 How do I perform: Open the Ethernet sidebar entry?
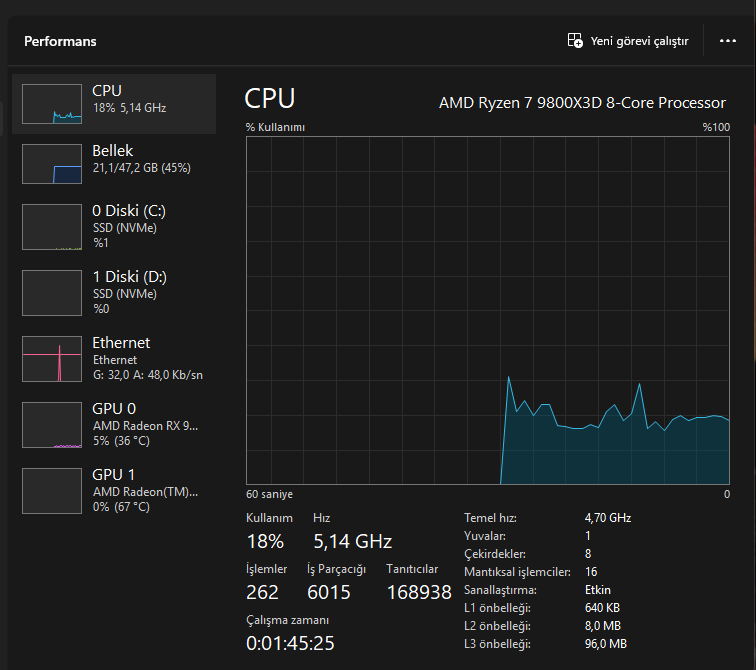point(114,359)
